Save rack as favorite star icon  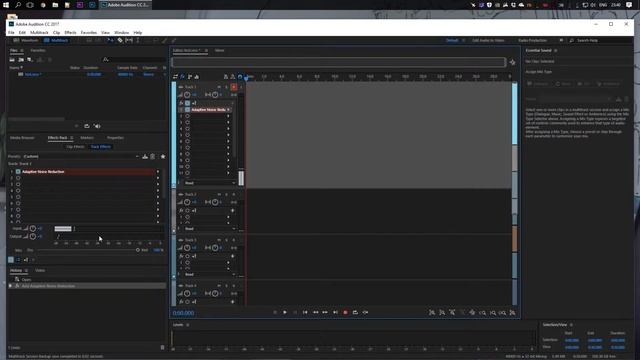(x=163, y=156)
